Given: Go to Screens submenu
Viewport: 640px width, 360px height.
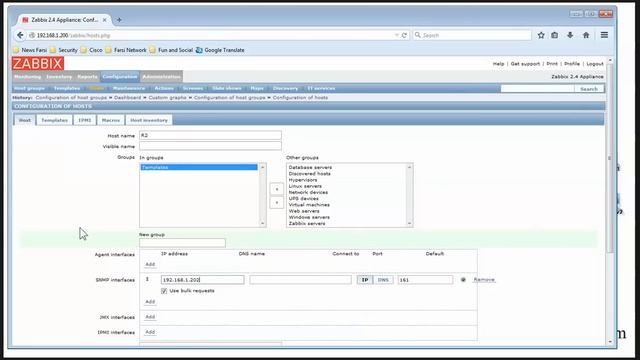Looking at the screenshot, I should tap(193, 89).
